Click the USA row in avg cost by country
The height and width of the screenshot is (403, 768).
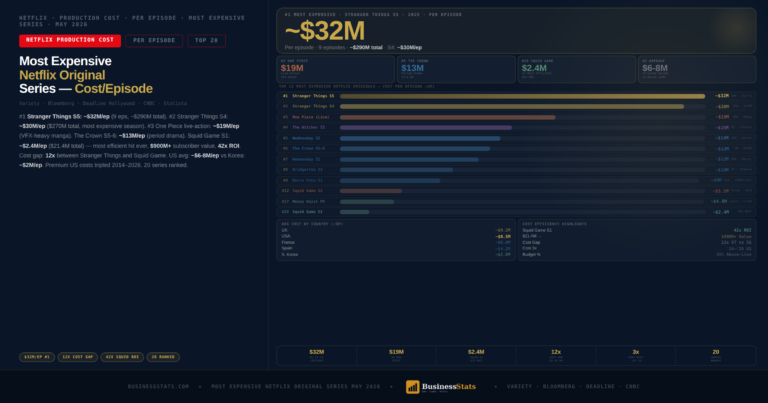pyautogui.click(x=396, y=237)
